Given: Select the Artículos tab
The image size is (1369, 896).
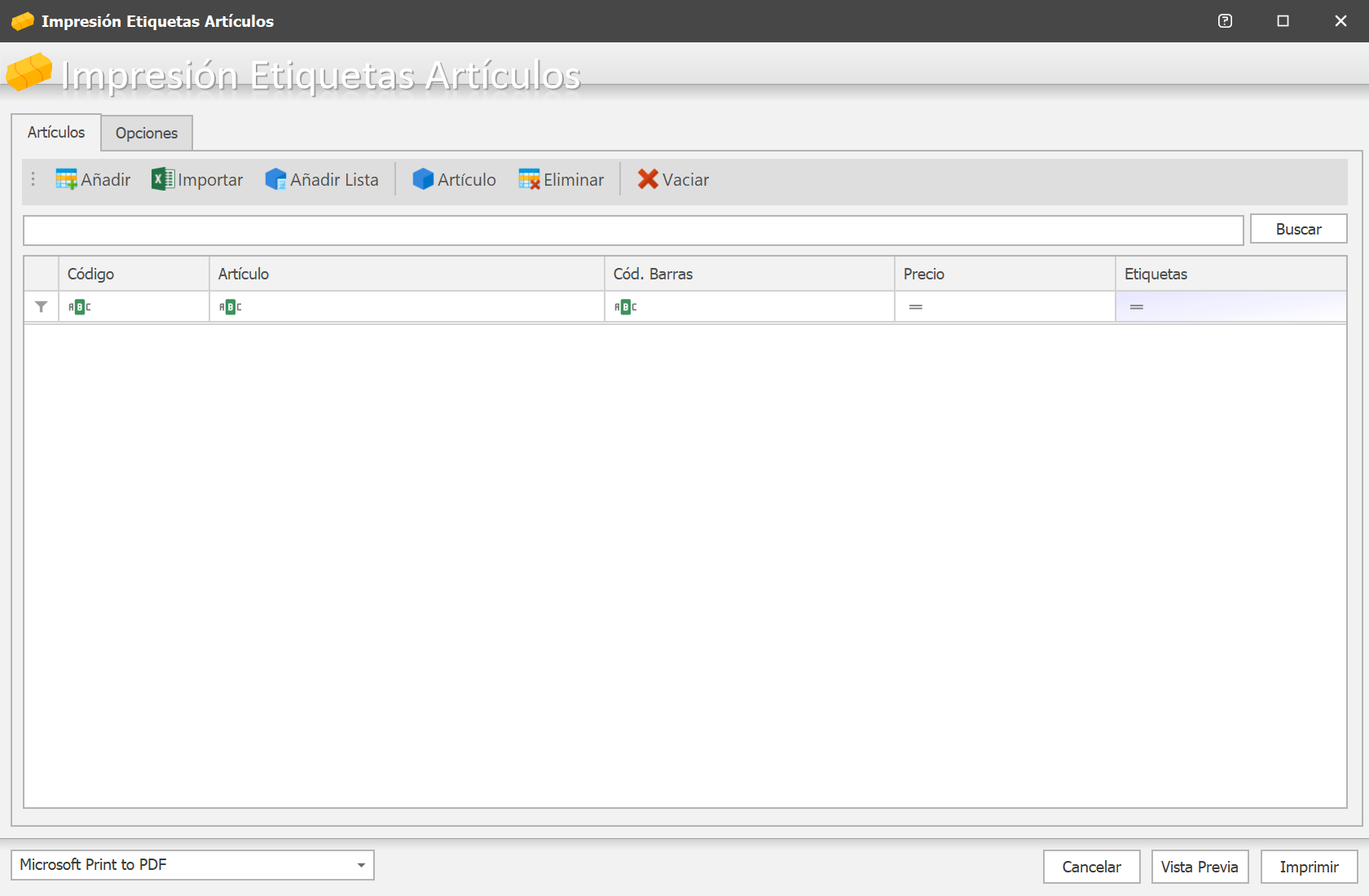Looking at the screenshot, I should pyautogui.click(x=56, y=132).
